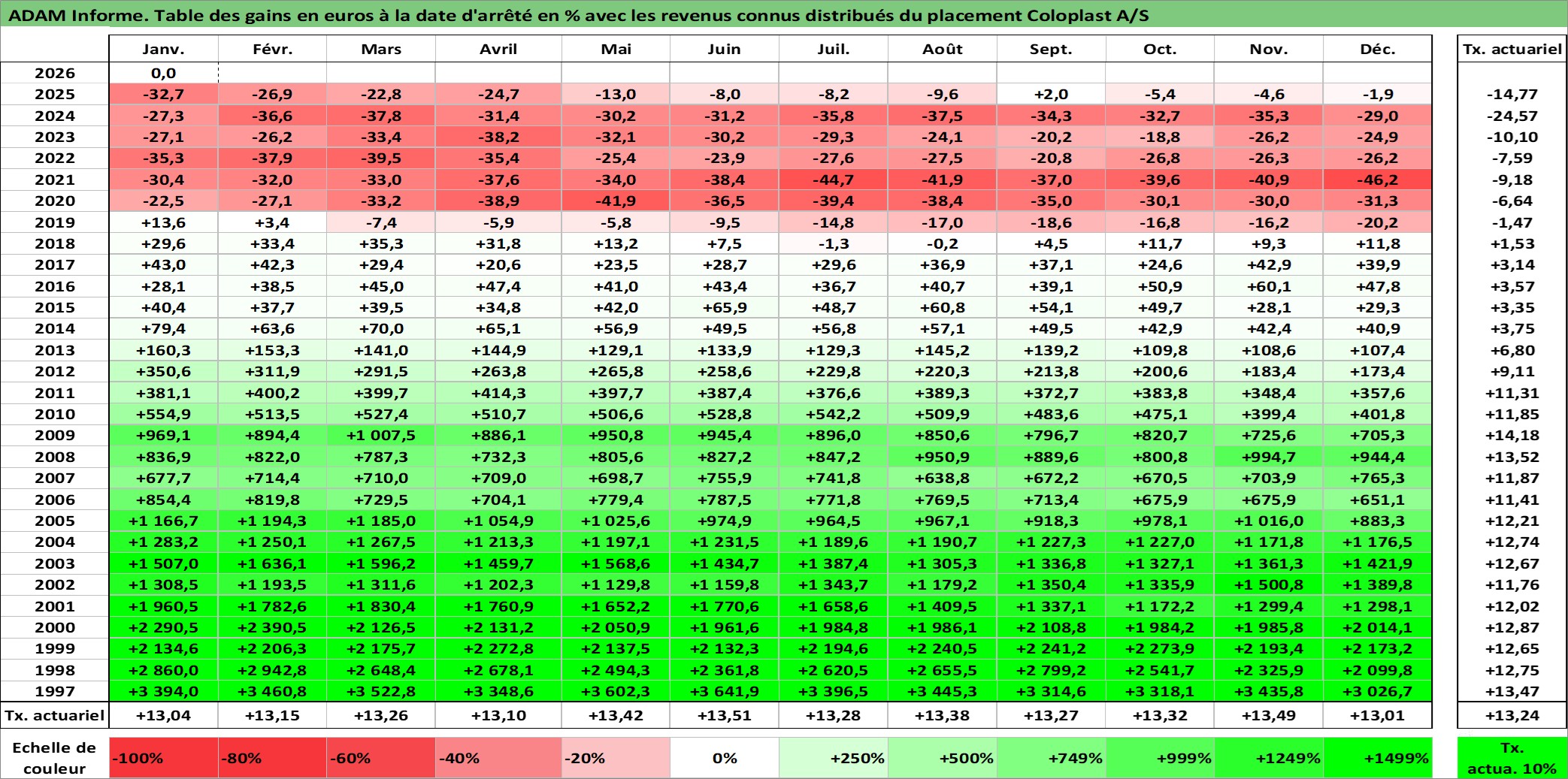
Task: Click the 2019 row label
Action: click(55, 222)
